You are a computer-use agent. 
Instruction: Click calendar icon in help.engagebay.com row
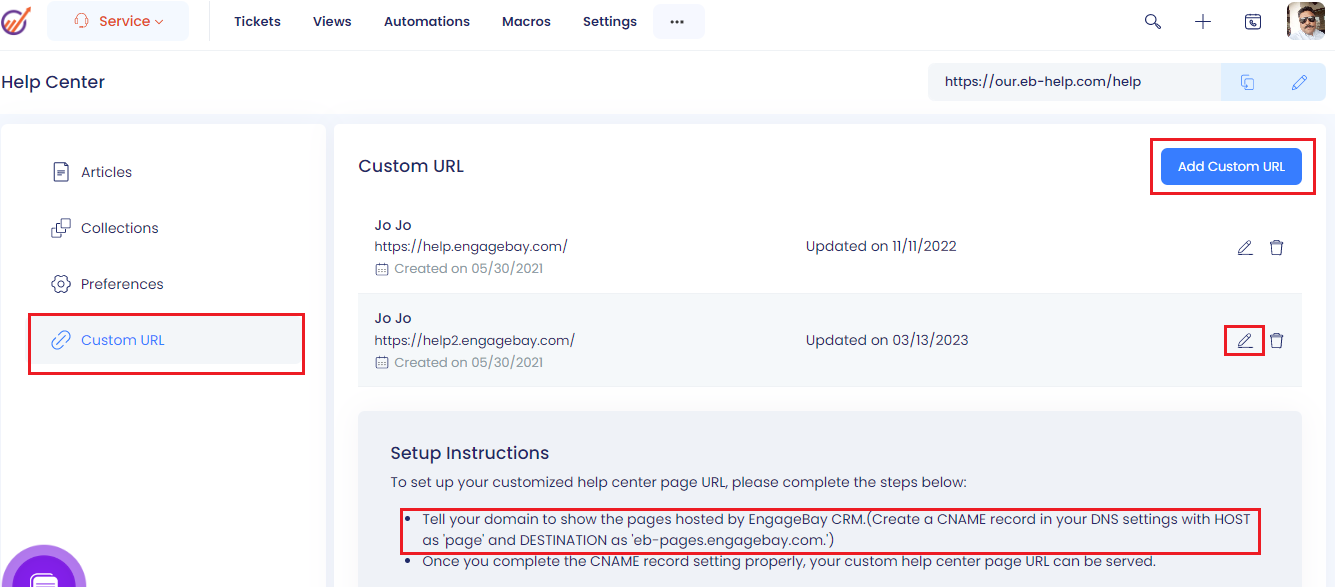381,269
